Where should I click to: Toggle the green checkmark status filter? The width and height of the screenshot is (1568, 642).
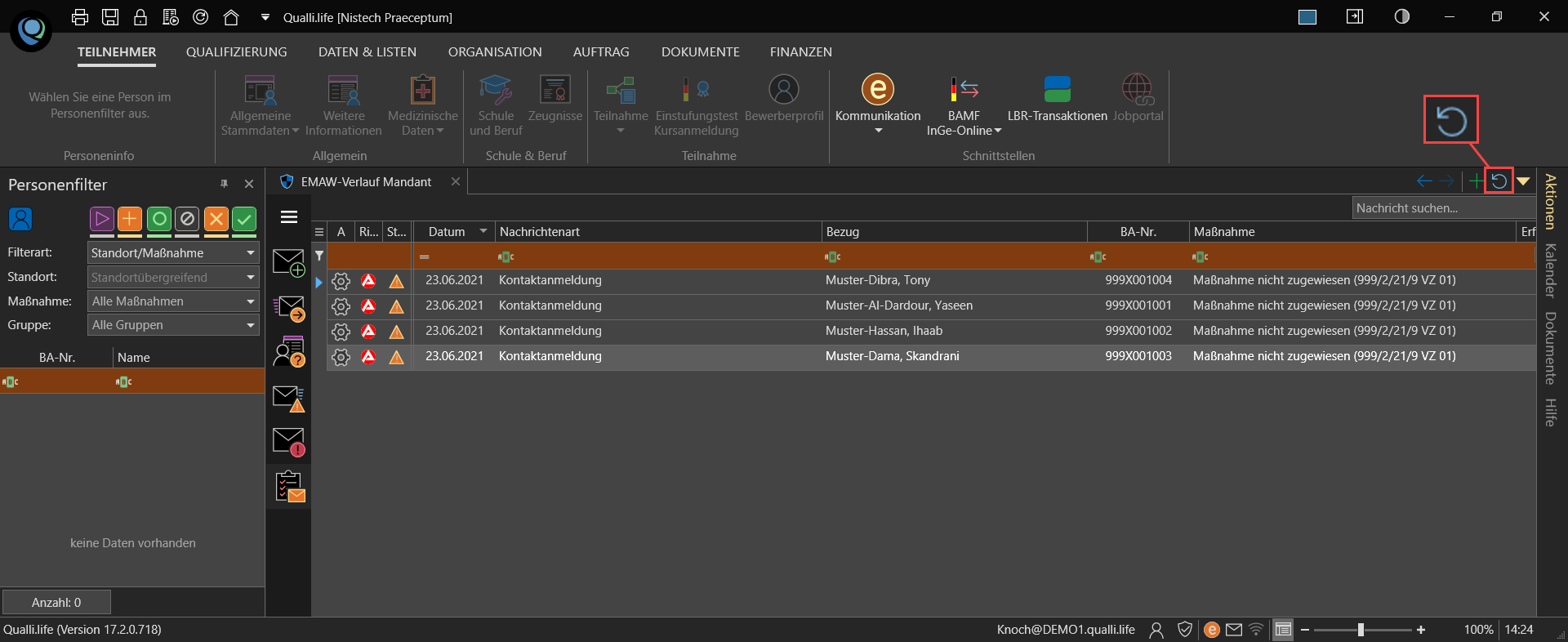click(x=244, y=219)
